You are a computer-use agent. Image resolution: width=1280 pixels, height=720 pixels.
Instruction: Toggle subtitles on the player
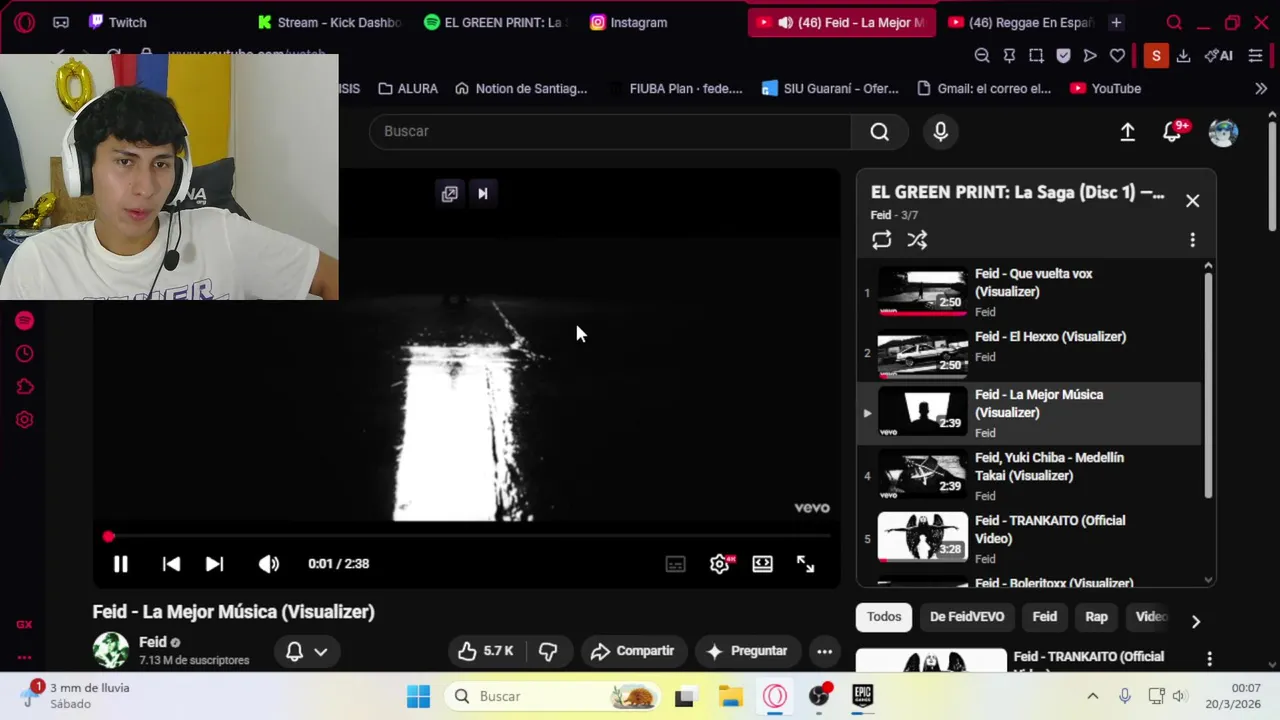tap(676, 564)
